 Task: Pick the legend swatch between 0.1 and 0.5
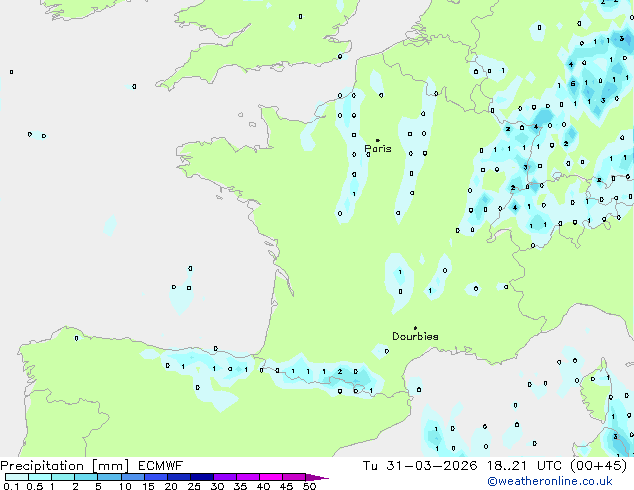click(x=16, y=478)
